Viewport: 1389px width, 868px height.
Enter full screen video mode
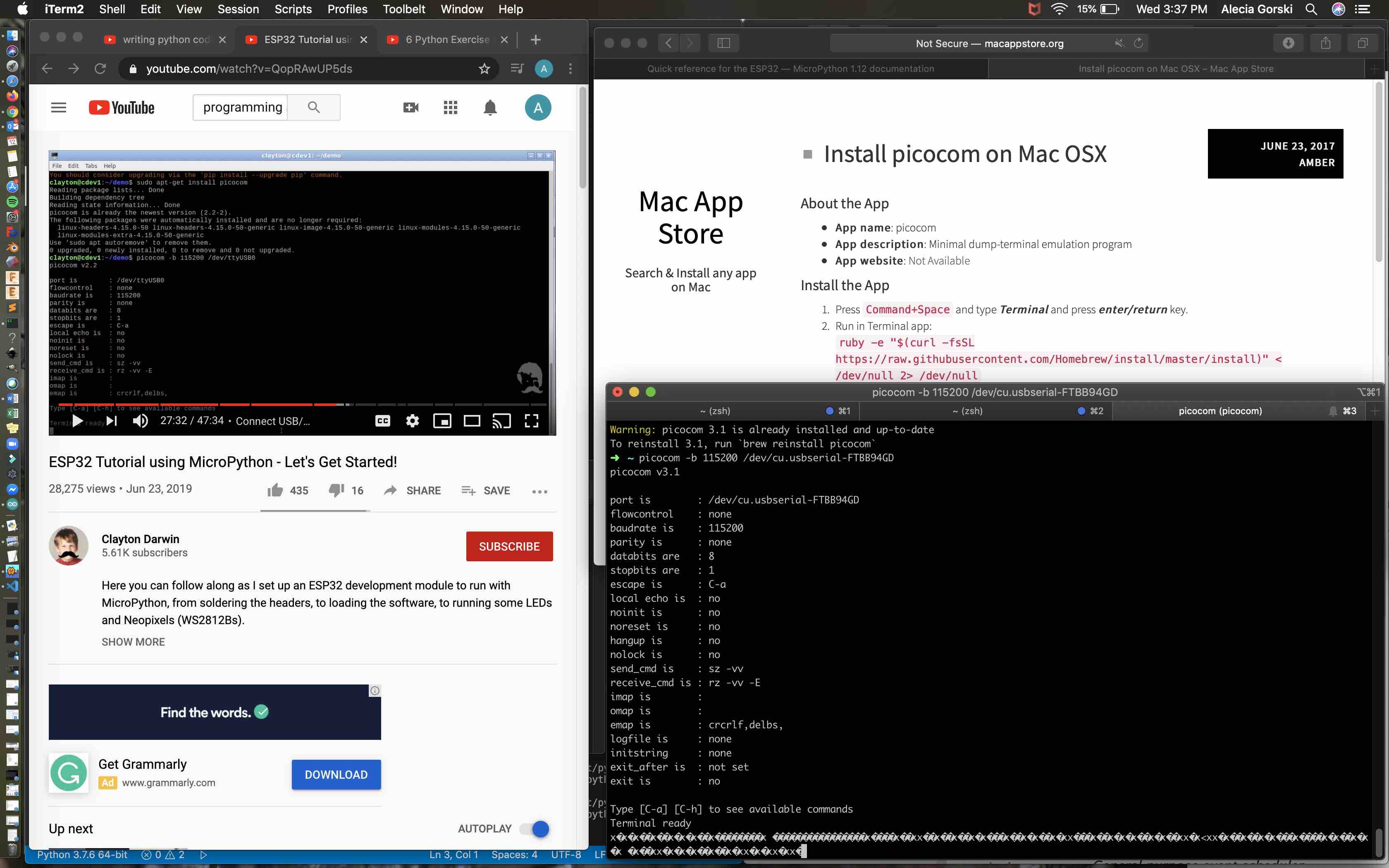coord(532,421)
